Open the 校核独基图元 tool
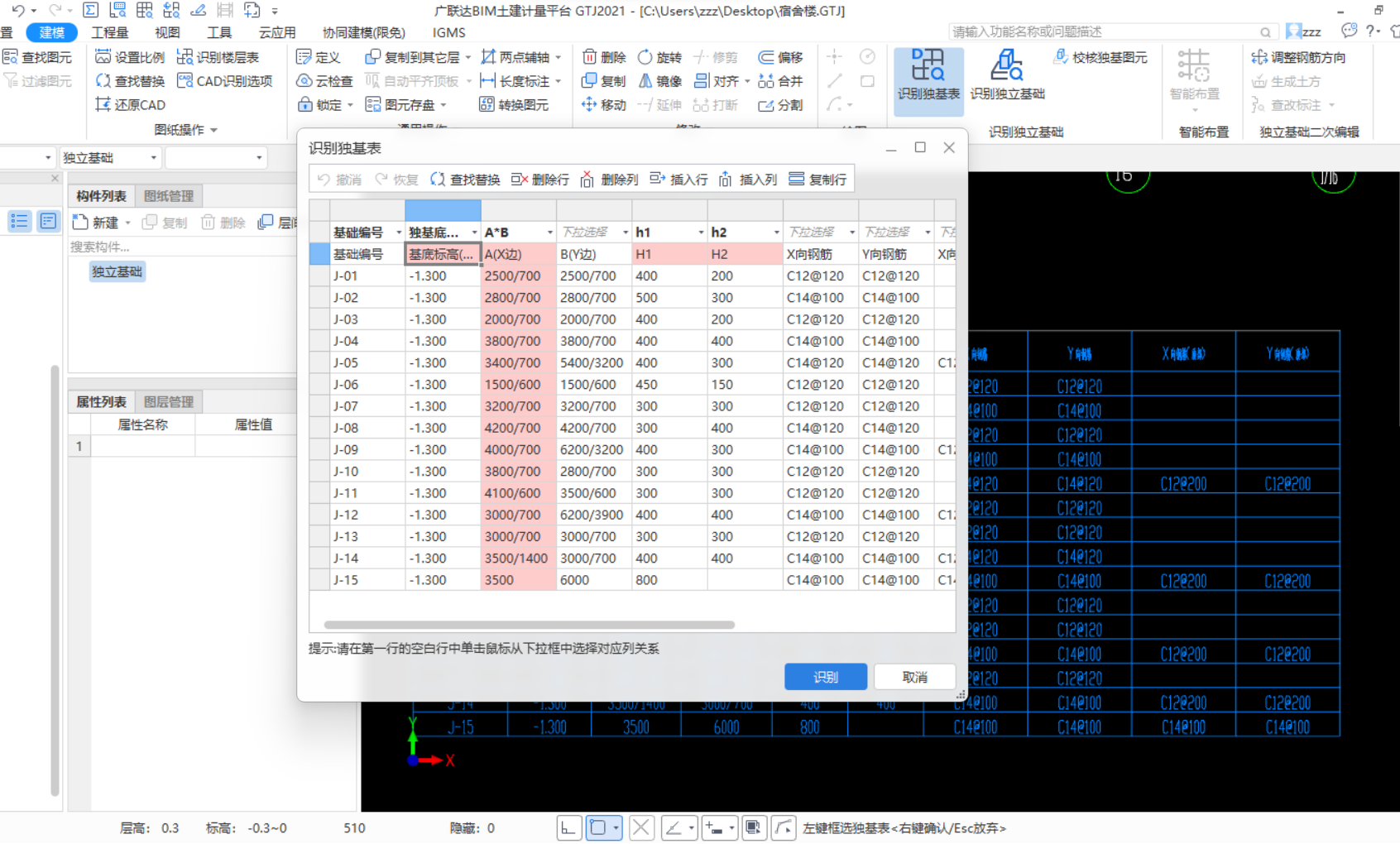 click(x=1100, y=57)
